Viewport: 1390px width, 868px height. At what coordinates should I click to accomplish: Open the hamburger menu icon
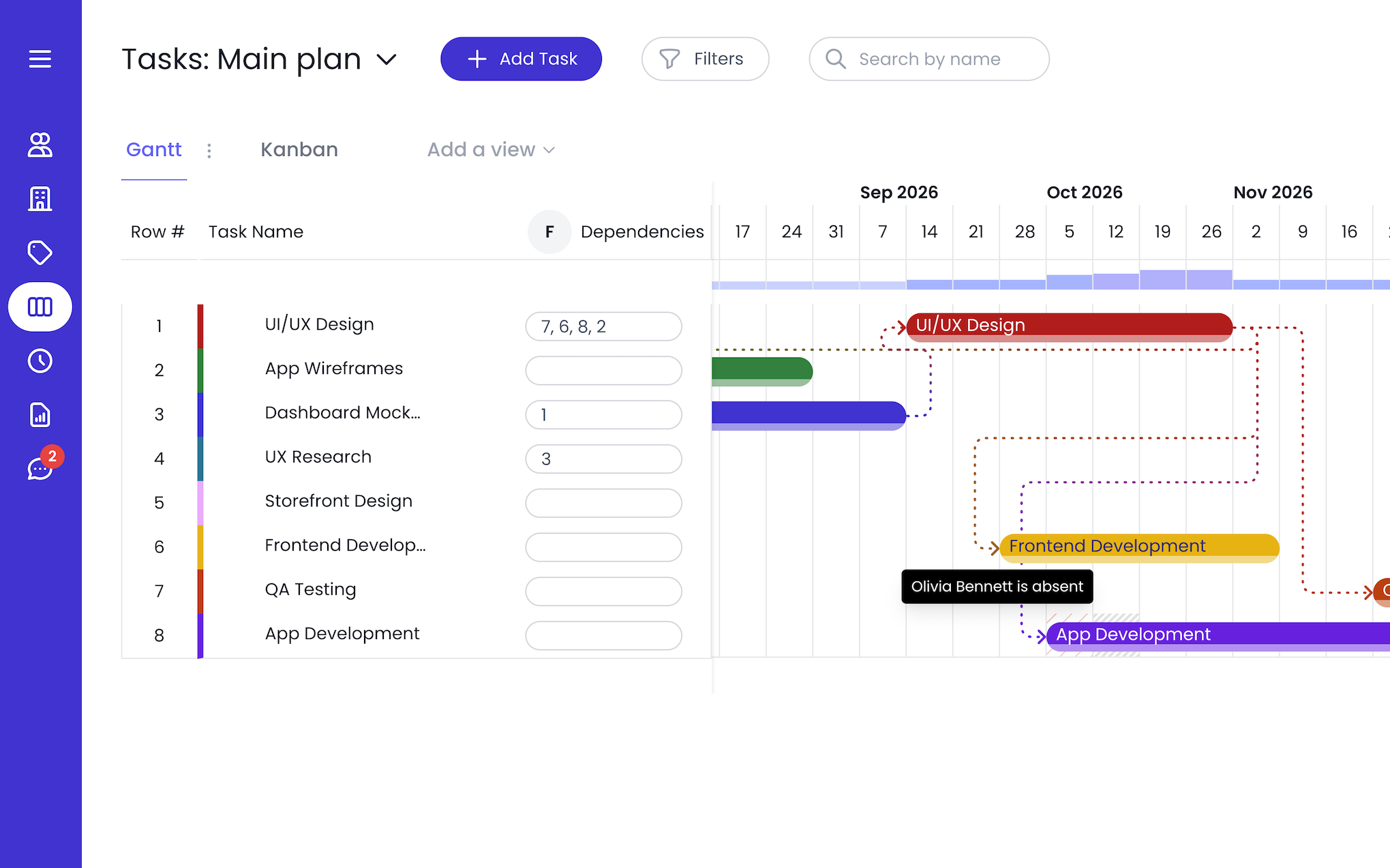point(40,59)
